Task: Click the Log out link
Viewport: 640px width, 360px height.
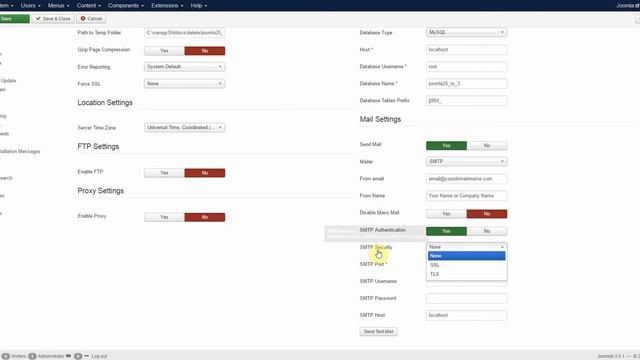Action: click(99, 356)
